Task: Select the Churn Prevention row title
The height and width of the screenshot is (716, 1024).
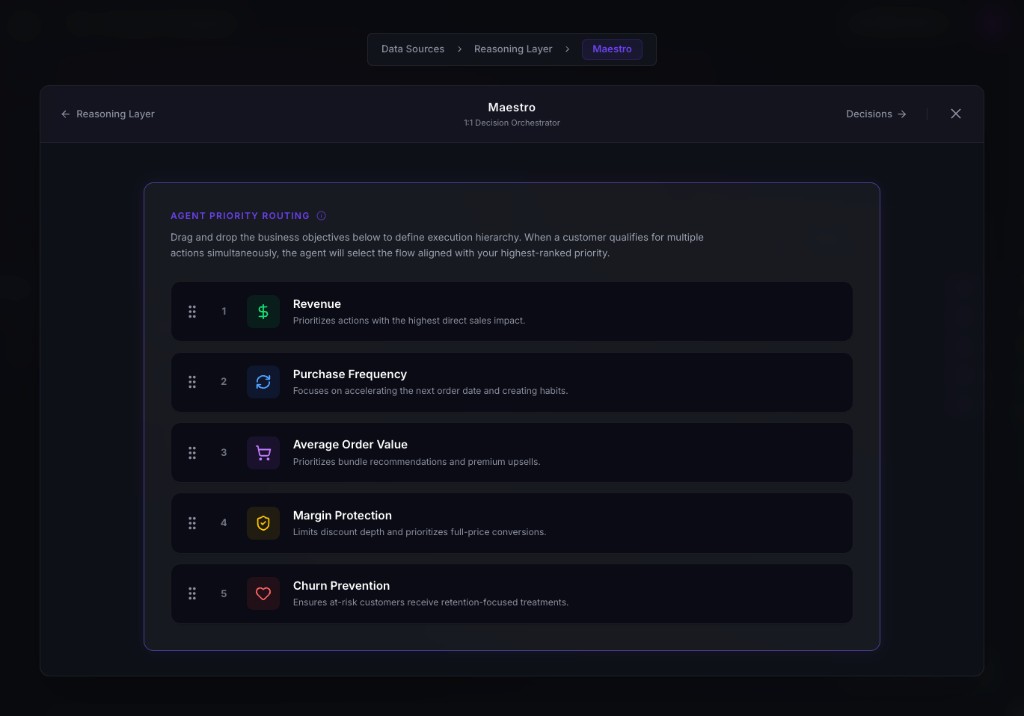Action: coord(341,586)
